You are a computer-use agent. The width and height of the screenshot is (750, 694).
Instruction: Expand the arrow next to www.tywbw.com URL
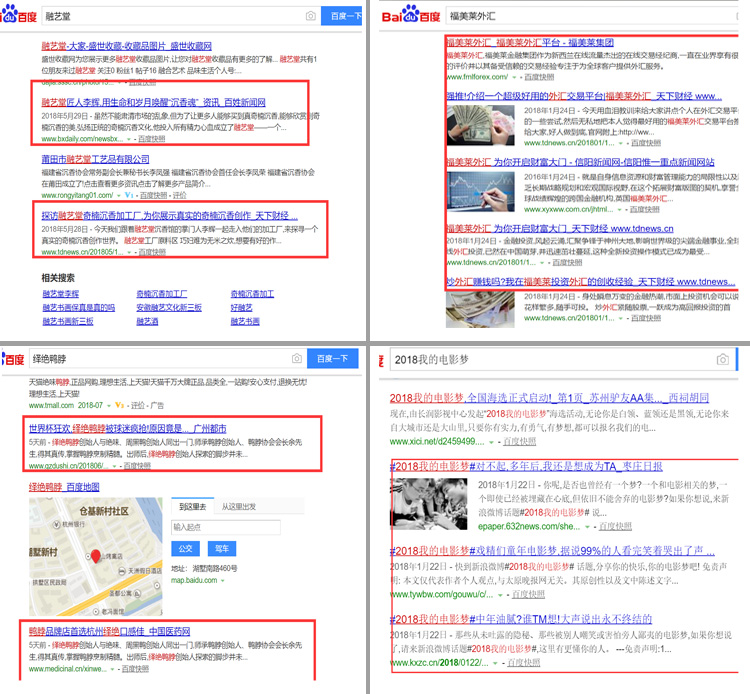click(x=500, y=595)
